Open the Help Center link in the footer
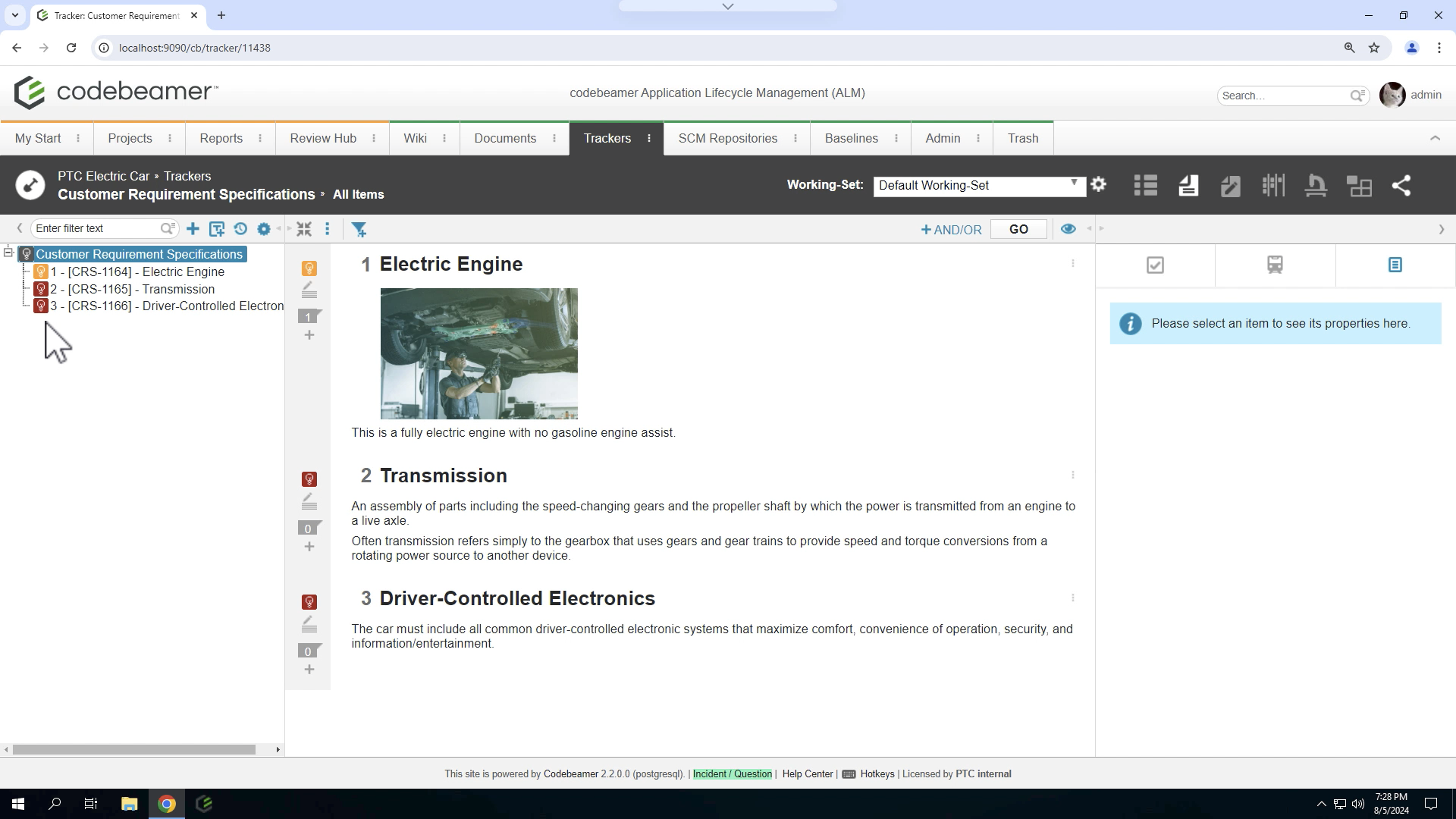1456x819 pixels. click(x=807, y=774)
